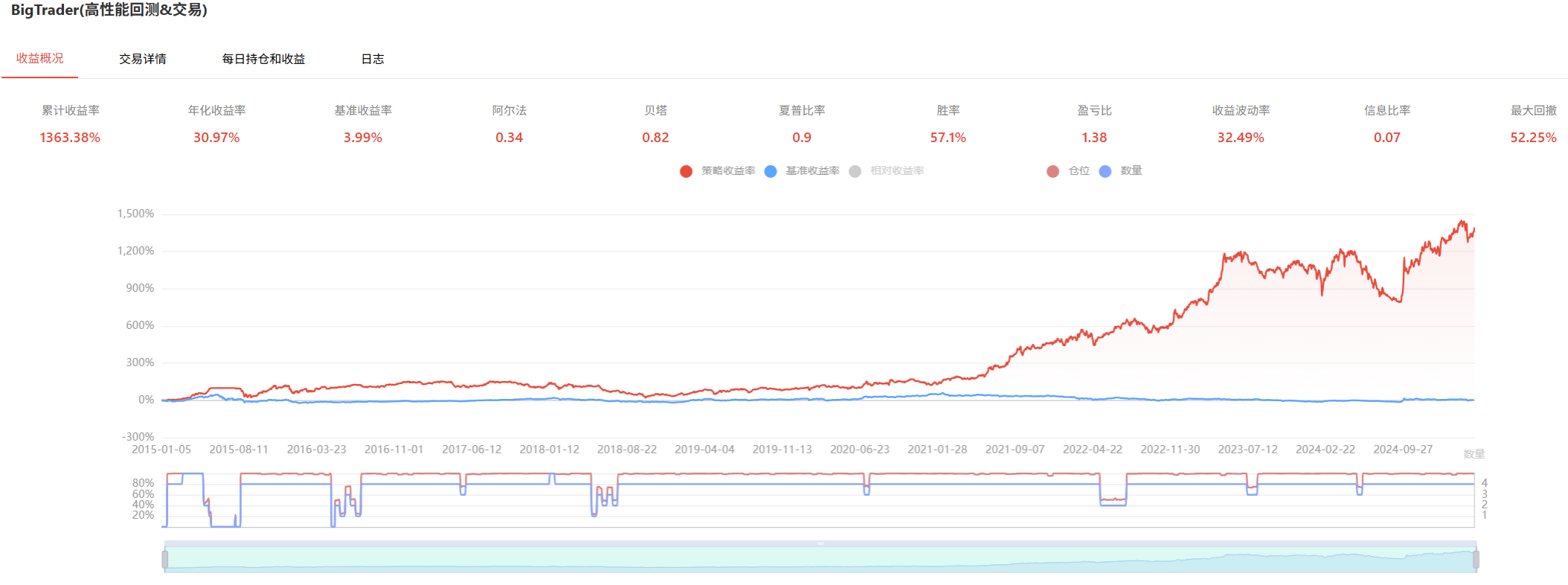Screen dimensions: 1568x585
Task: View the 日志 tab
Action: (373, 59)
